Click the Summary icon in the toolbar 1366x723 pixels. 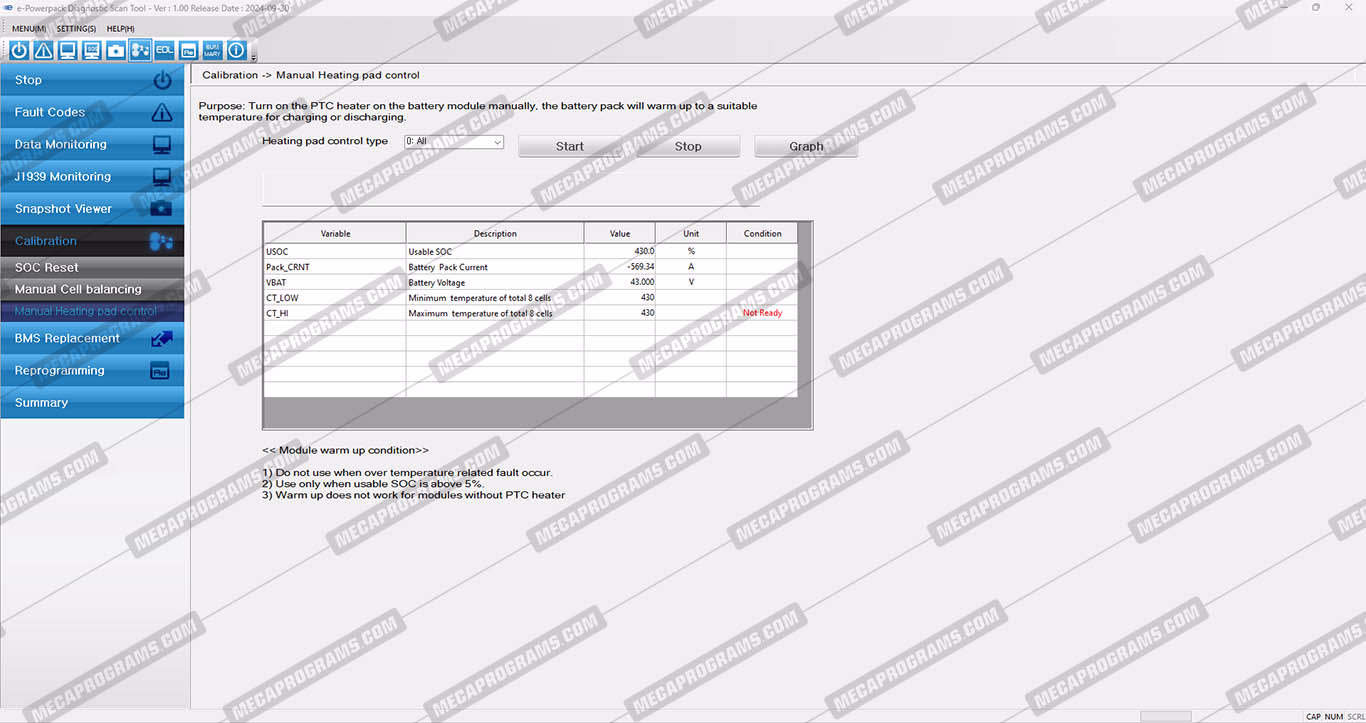212,50
